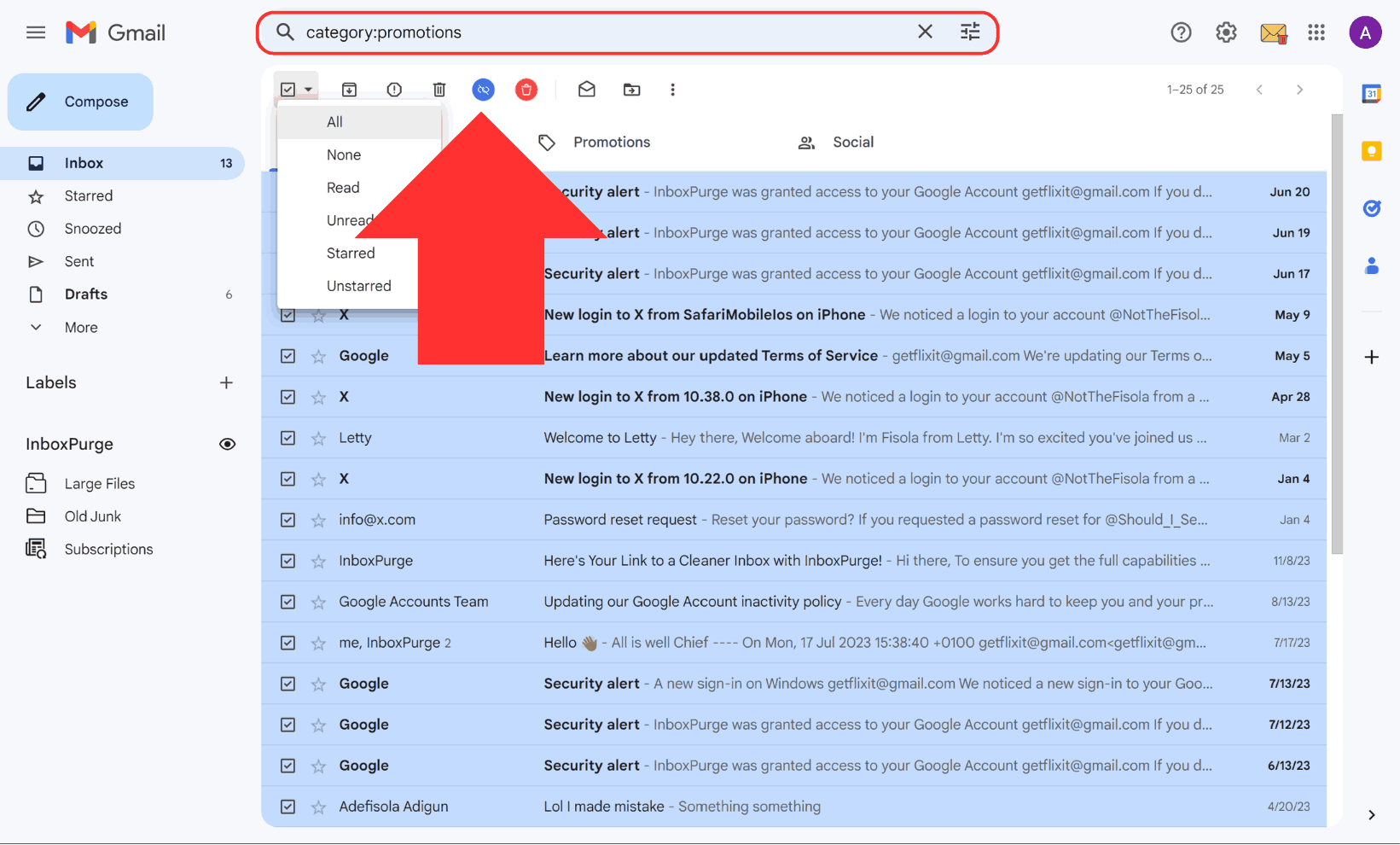Open Google Keep side panel icon
Screen dimensions: 1400x845
pos(1372,151)
